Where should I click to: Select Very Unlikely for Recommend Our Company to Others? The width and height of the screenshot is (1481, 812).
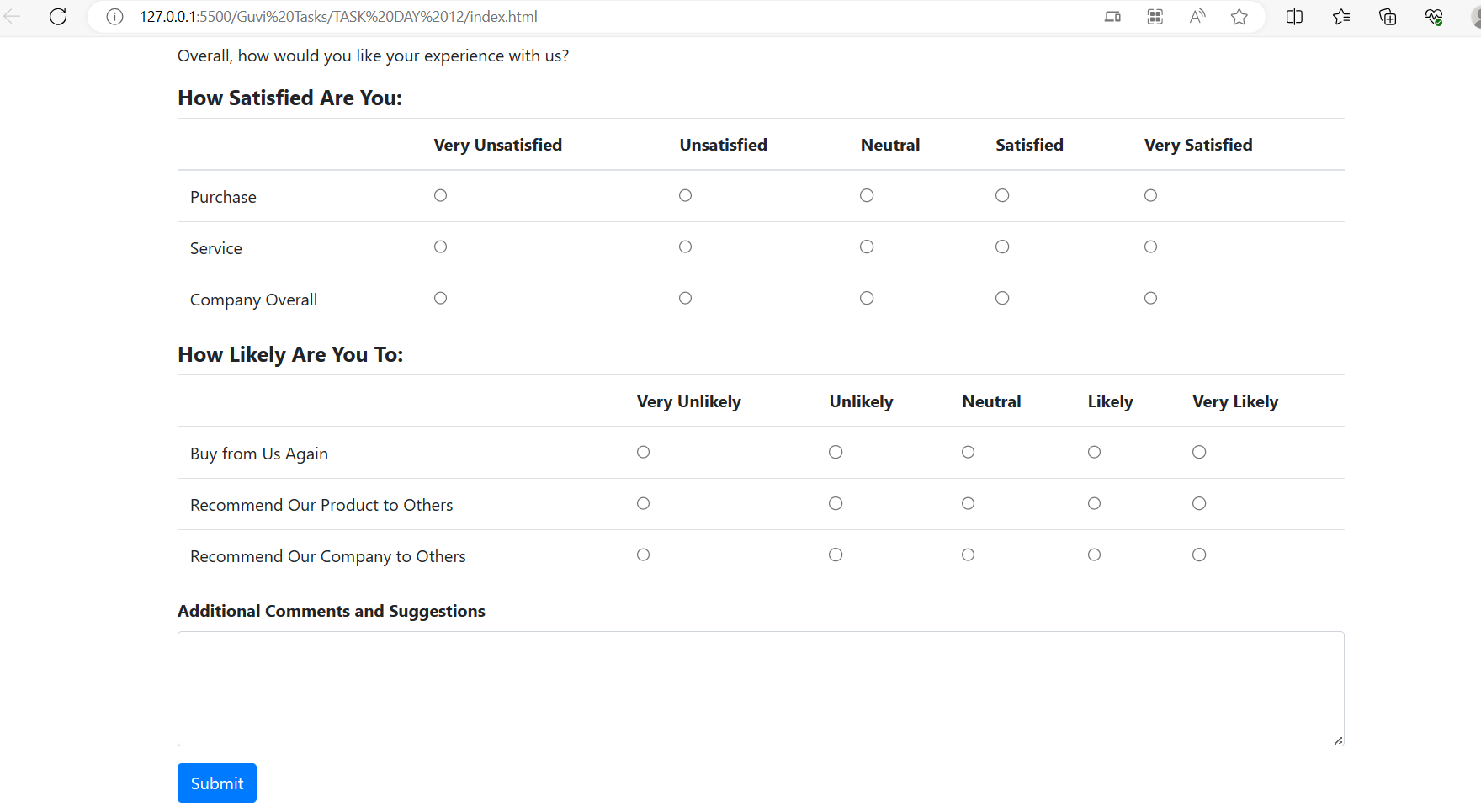coord(643,555)
